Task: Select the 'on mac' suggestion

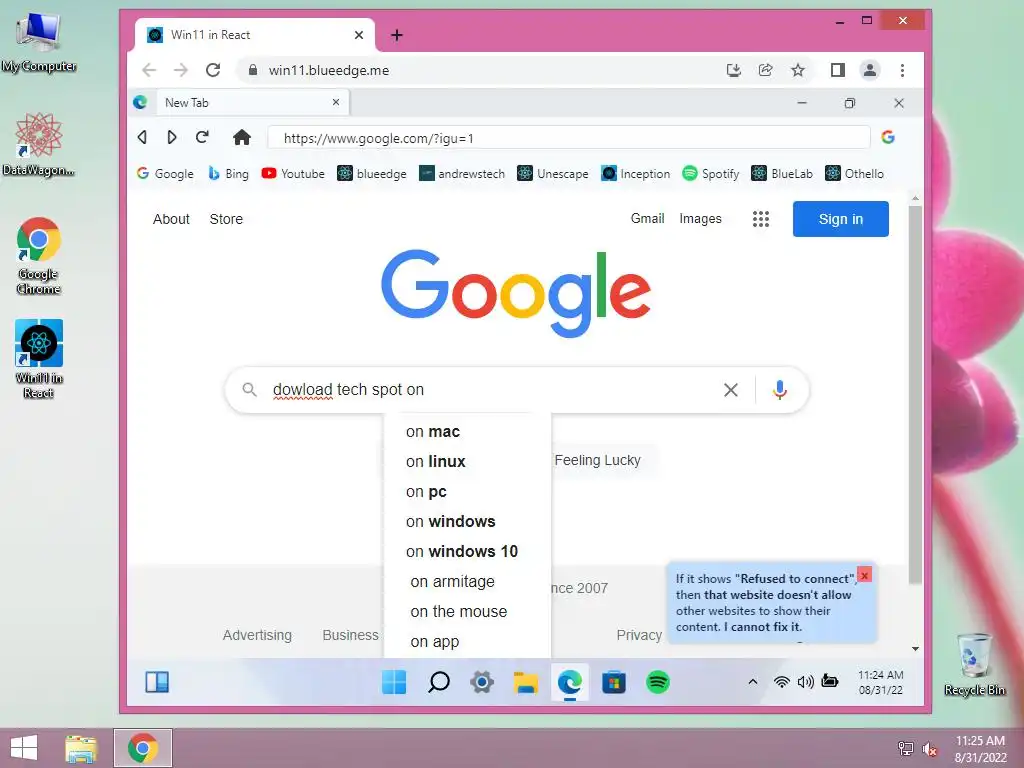Action: pyautogui.click(x=468, y=432)
